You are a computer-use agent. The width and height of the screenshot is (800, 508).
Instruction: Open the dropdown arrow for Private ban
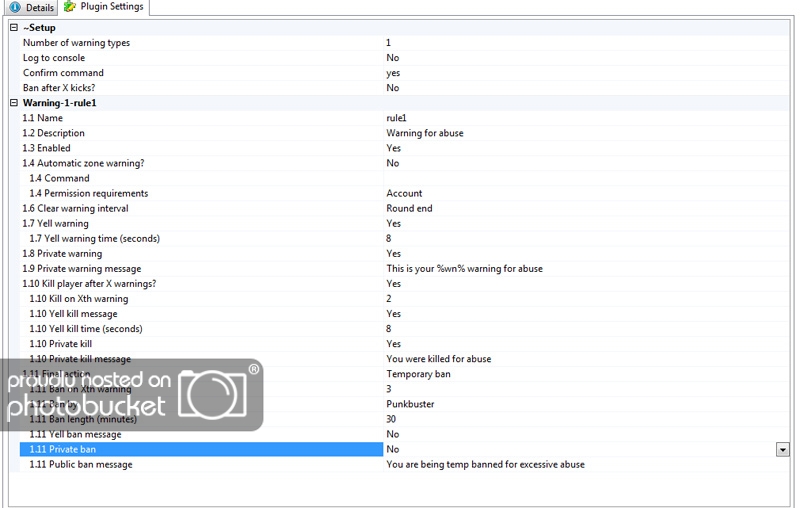point(782,450)
